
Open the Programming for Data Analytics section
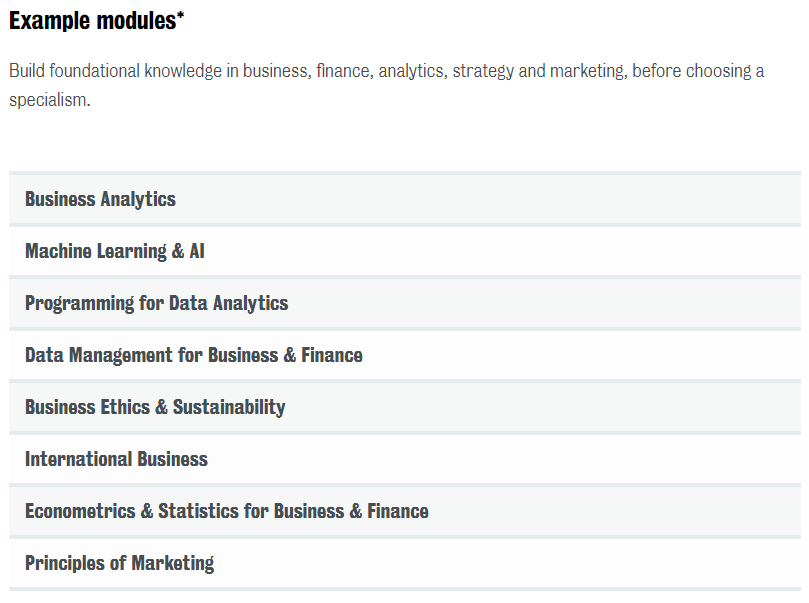click(x=404, y=303)
